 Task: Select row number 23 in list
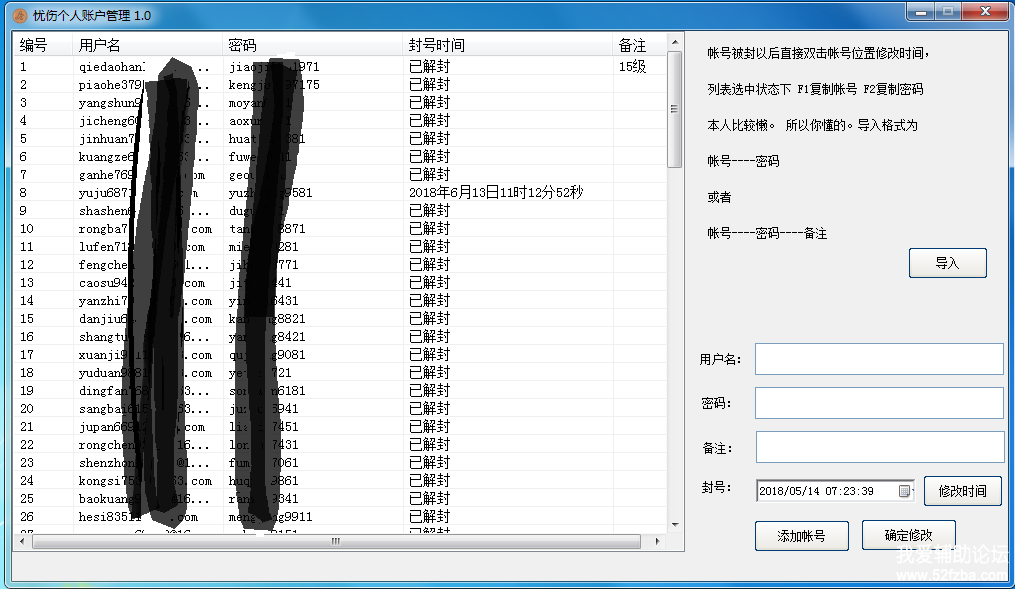coord(340,463)
